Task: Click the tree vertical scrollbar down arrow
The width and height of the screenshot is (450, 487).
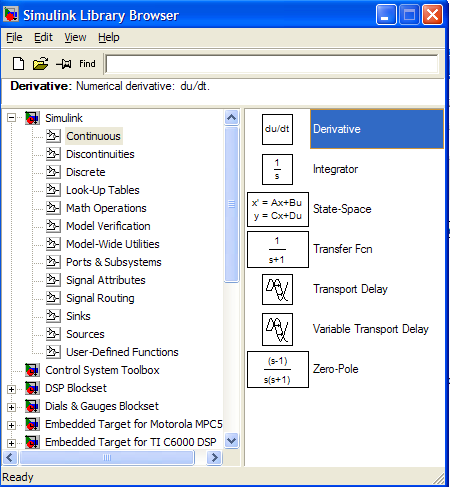Action: click(232, 441)
